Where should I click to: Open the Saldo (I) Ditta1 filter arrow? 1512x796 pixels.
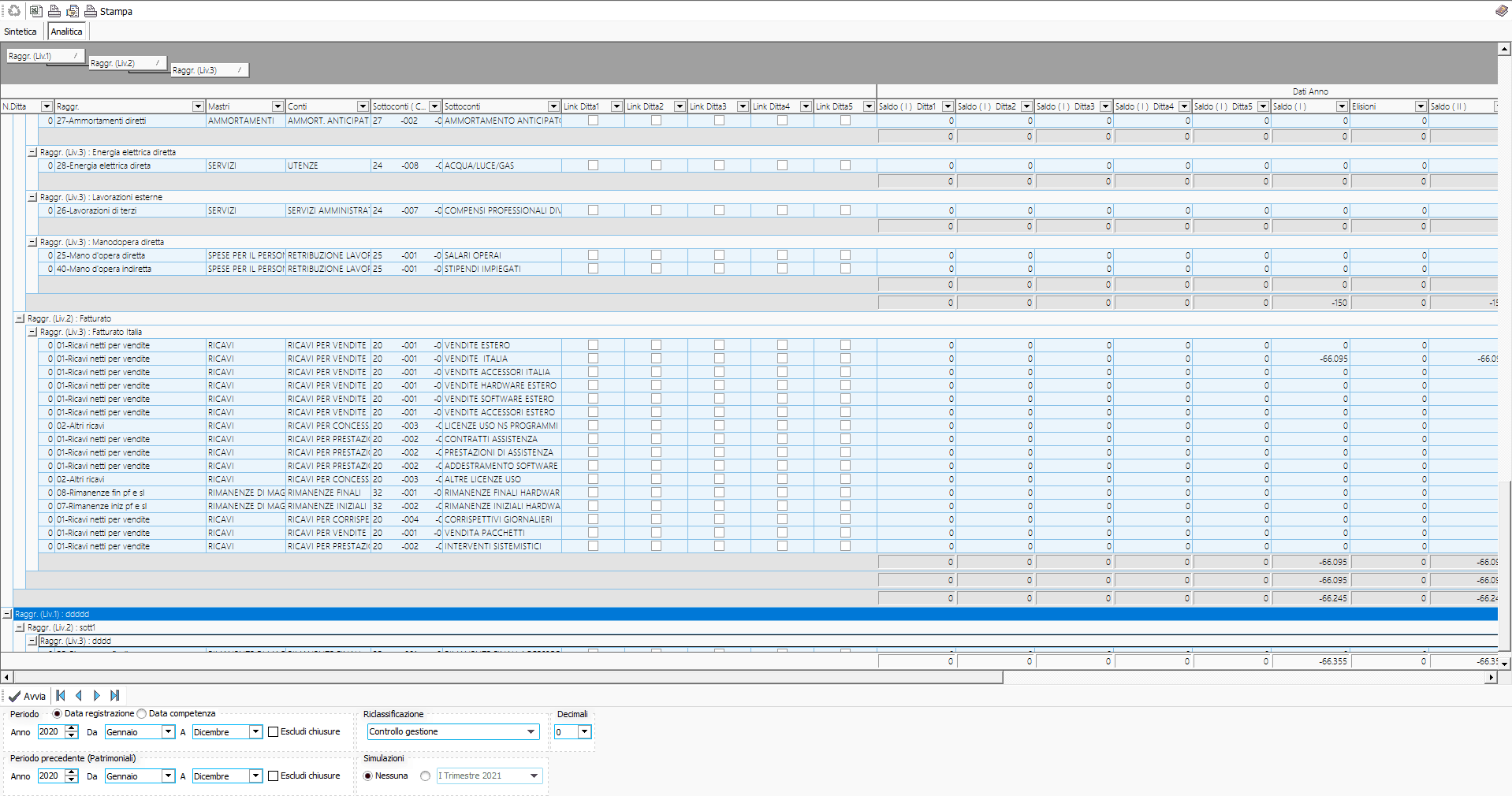(948, 106)
